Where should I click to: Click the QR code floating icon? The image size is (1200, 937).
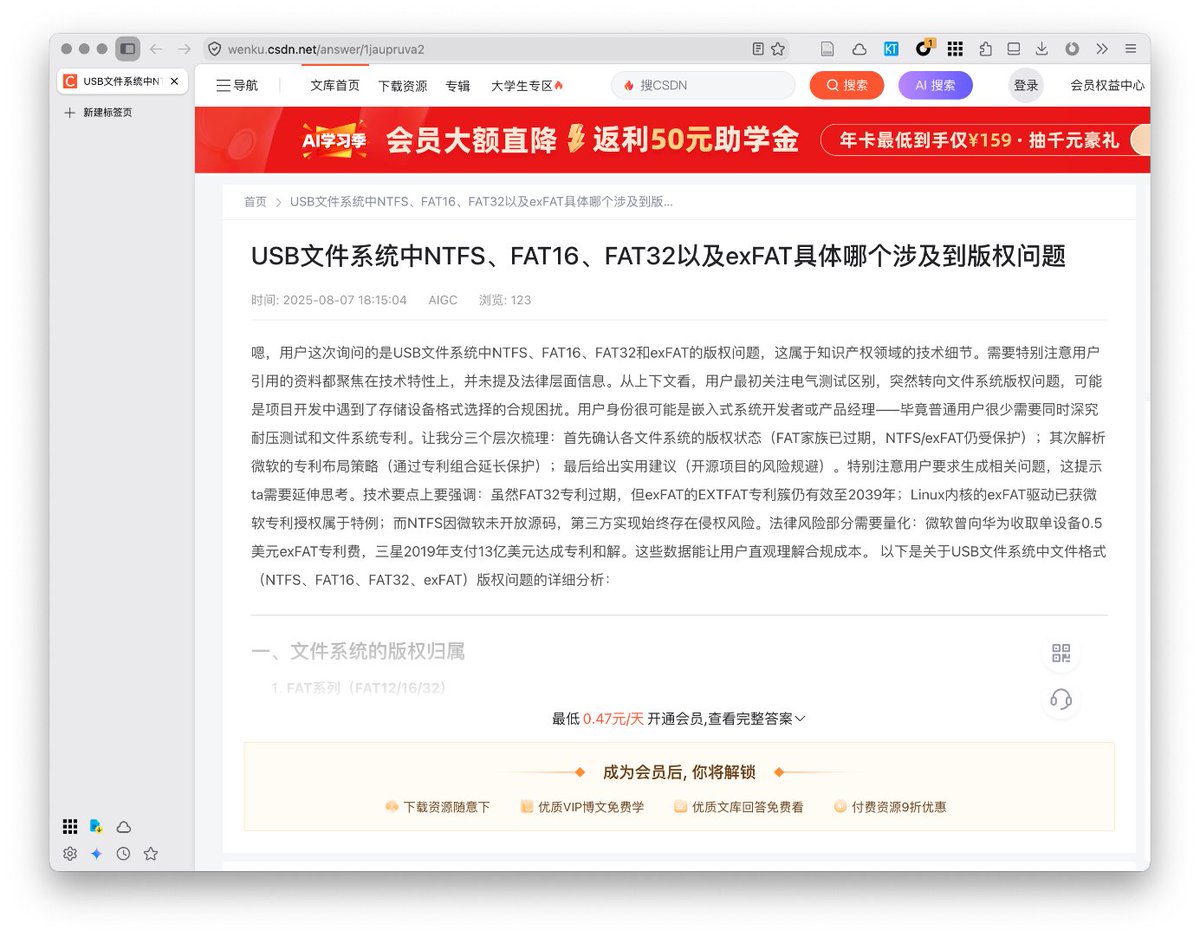pos(1061,654)
